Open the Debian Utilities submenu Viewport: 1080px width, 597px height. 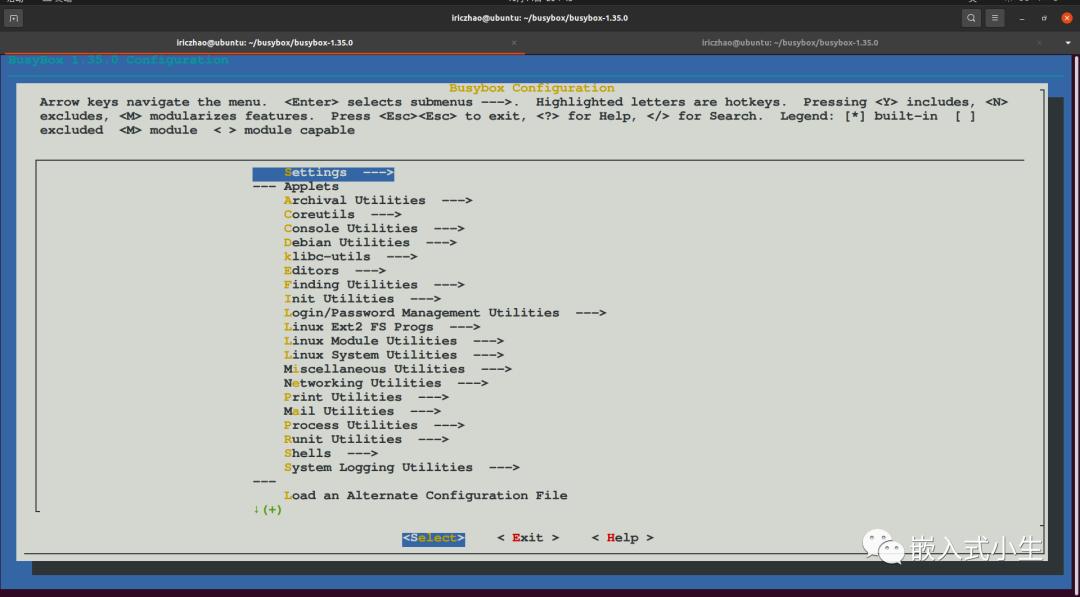click(x=370, y=242)
